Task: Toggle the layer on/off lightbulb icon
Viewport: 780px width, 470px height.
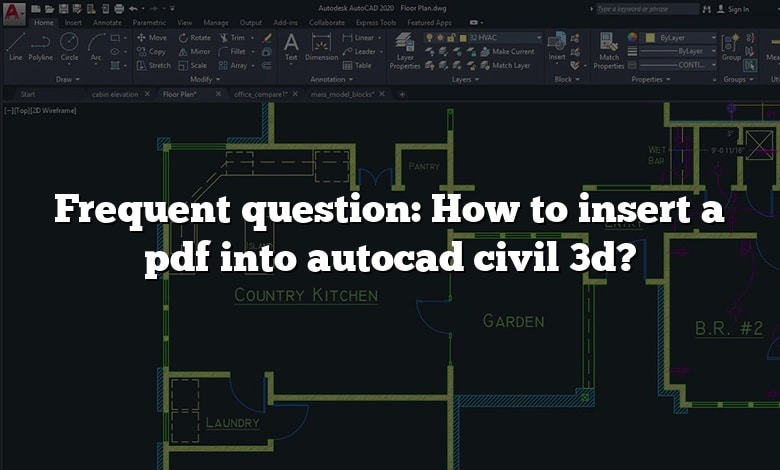Action: point(430,37)
